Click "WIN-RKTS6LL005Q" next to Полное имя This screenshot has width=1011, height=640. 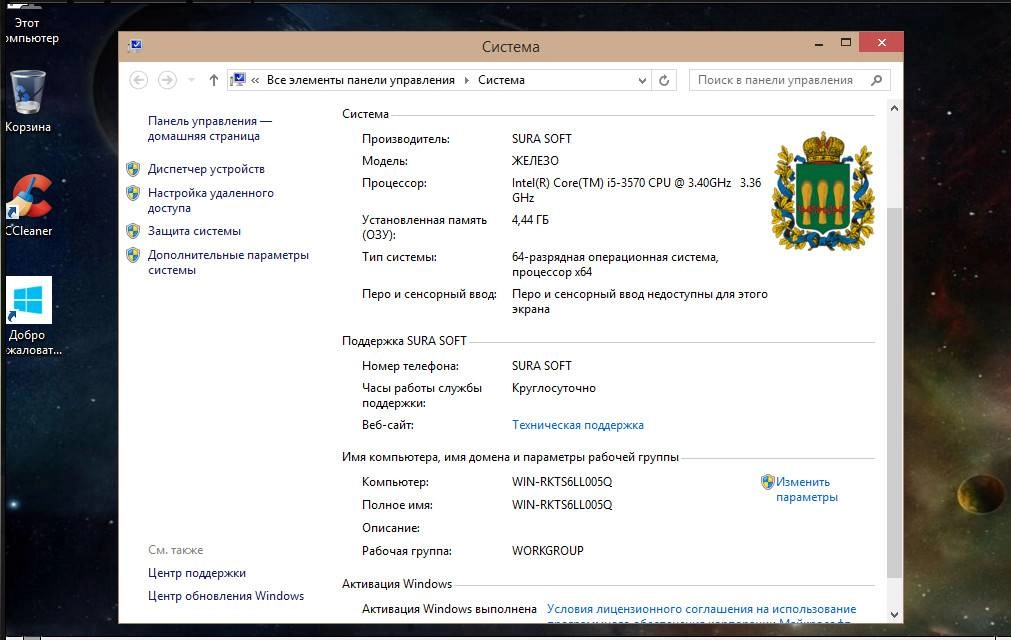pyautogui.click(x=562, y=505)
